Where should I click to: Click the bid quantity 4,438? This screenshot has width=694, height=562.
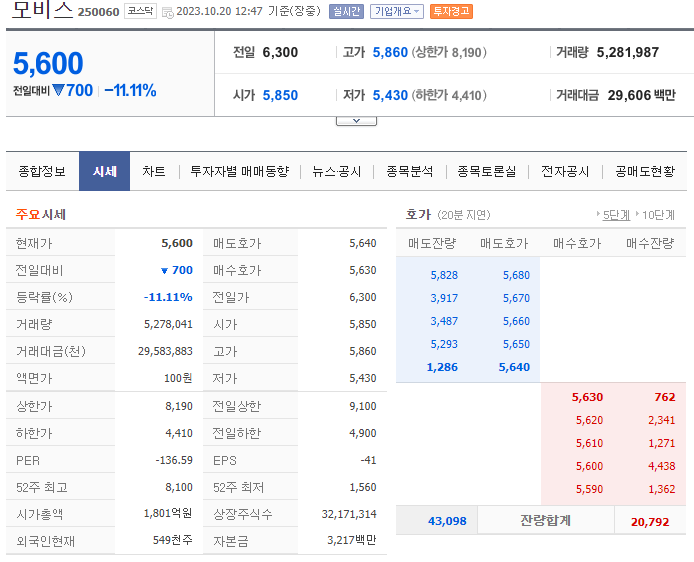pyautogui.click(x=662, y=466)
